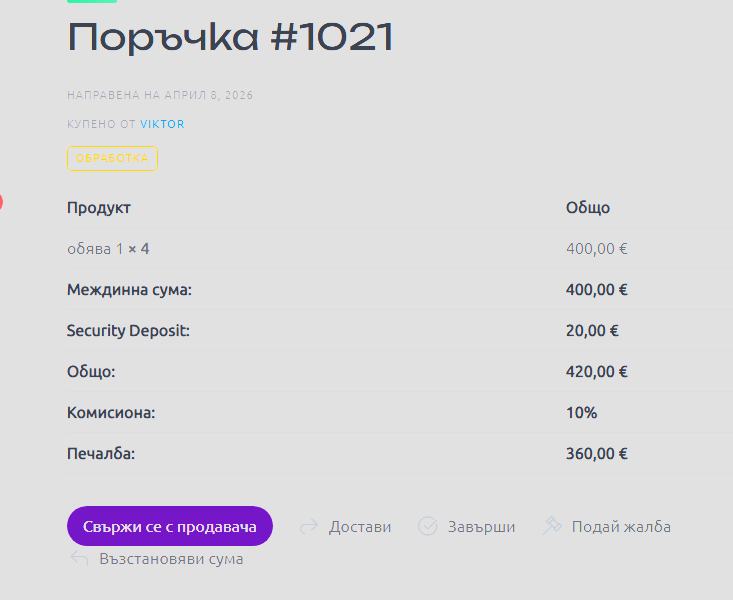Open buyer profile link VIKTOR
Viewport: 733px width, 600px height.
pos(162,124)
